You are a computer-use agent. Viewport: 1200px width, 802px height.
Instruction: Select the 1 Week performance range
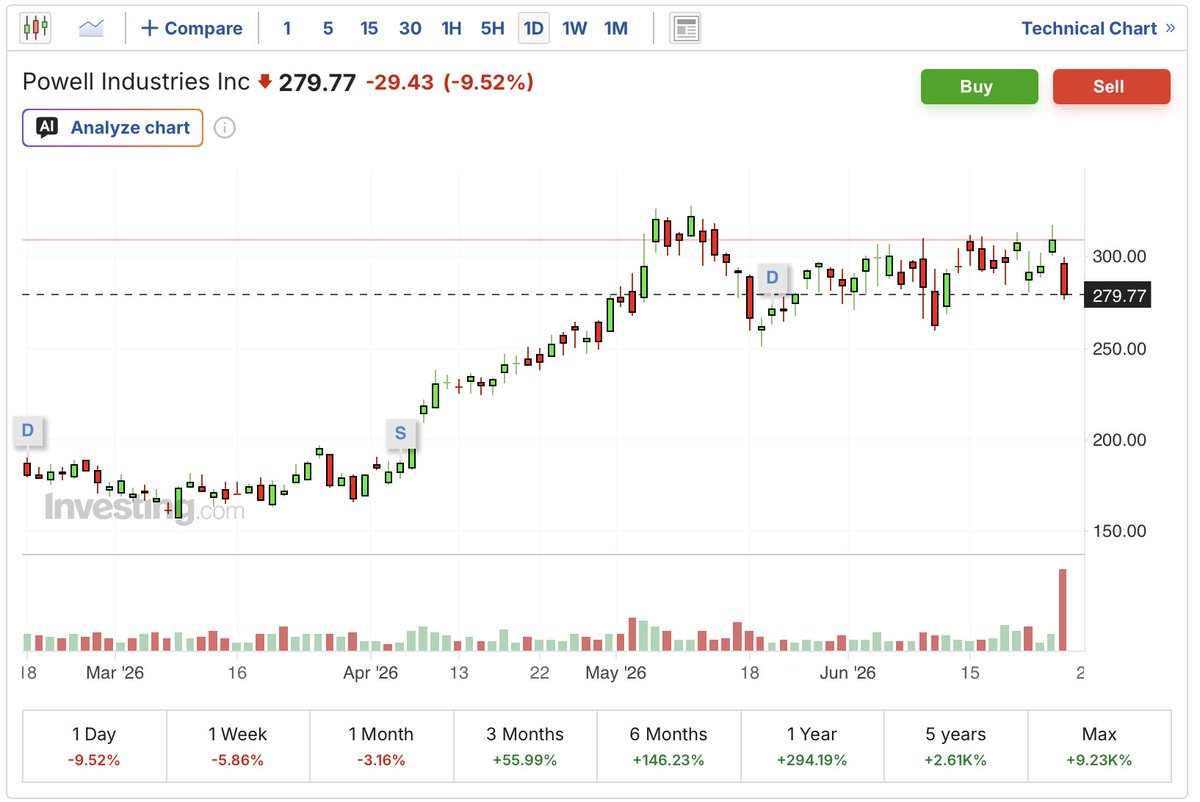point(238,747)
